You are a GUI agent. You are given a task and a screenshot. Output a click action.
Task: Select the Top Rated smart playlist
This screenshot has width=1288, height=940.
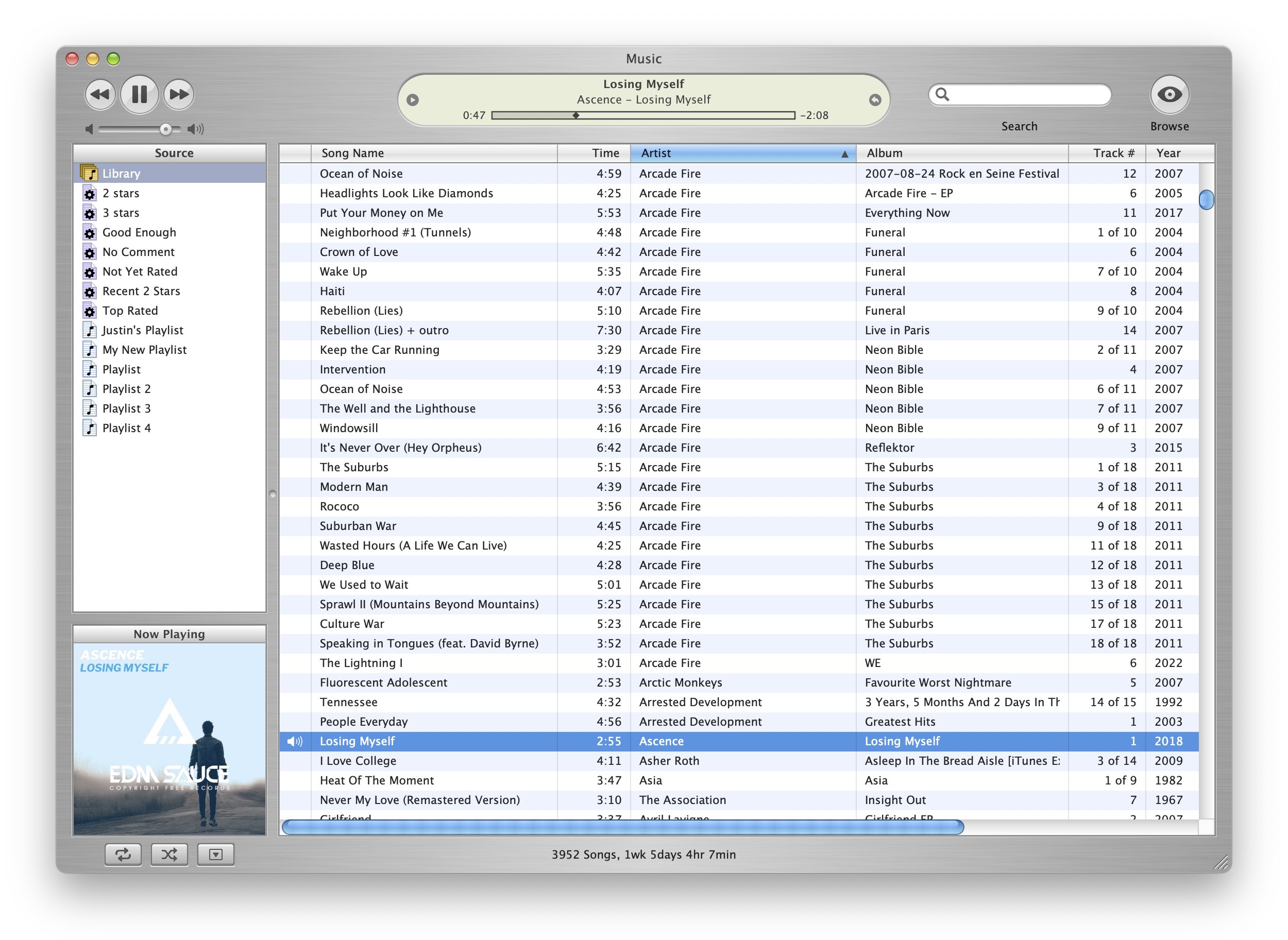tap(130, 311)
